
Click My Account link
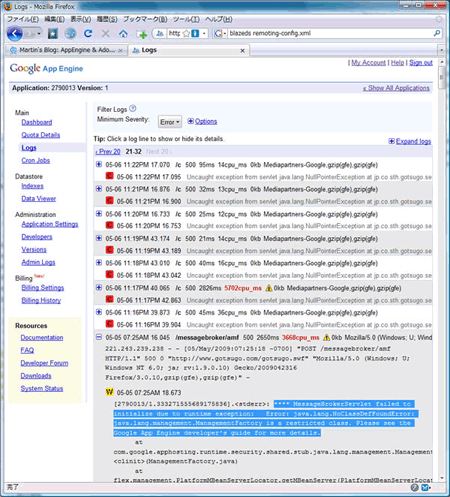368,63
